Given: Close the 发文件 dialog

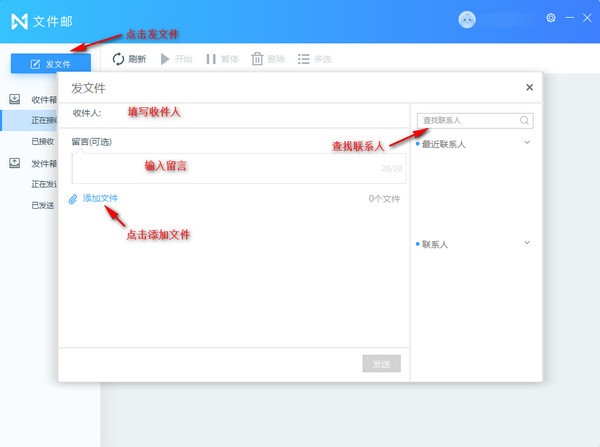Looking at the screenshot, I should tap(529, 87).
